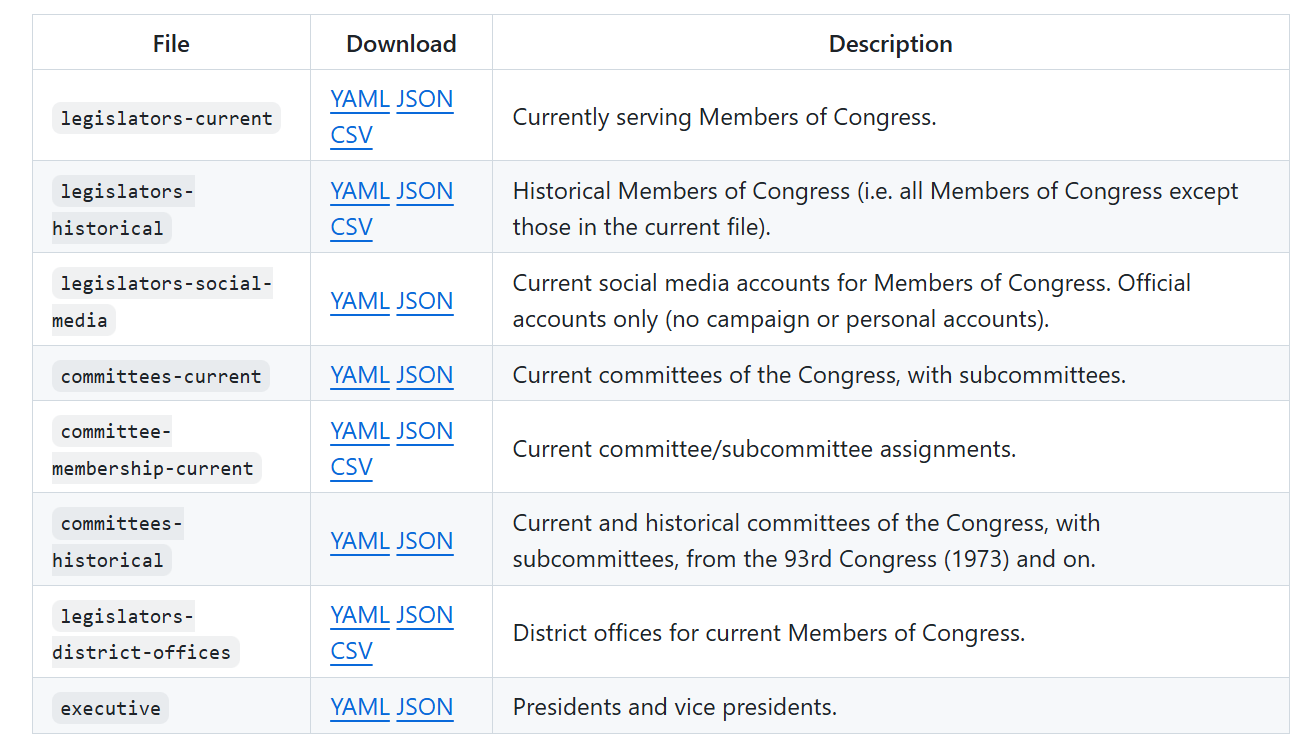This screenshot has width=1299, height=750.
Task: Download legislators-district-offices CSV file
Action: [x=351, y=651]
